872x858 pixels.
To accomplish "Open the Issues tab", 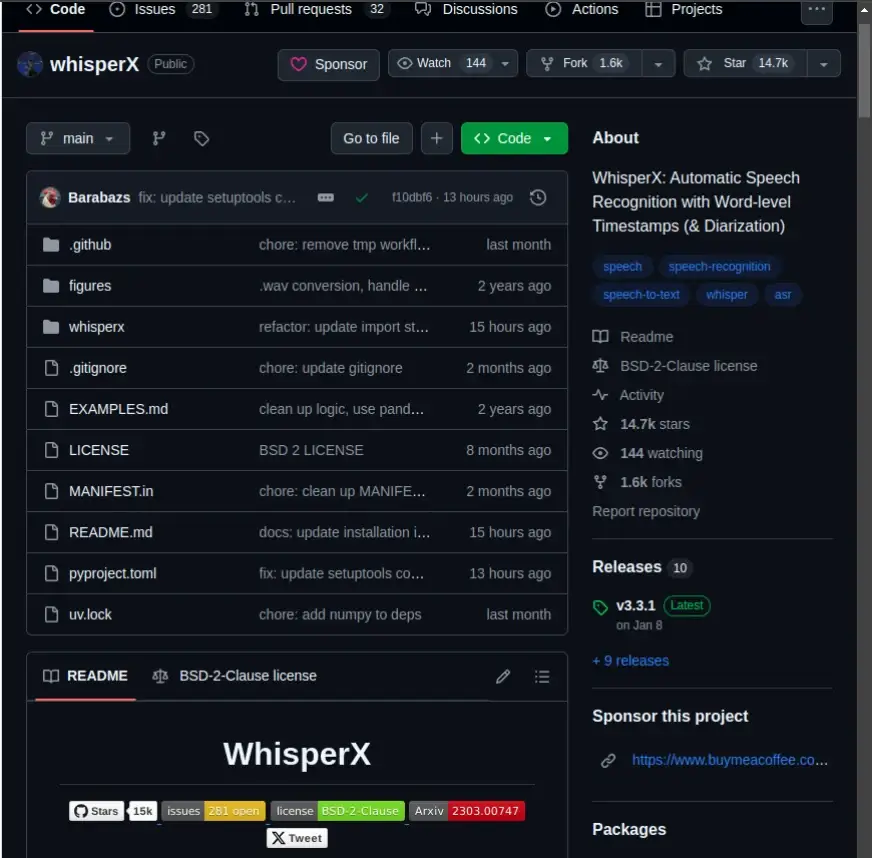I will [x=164, y=9].
